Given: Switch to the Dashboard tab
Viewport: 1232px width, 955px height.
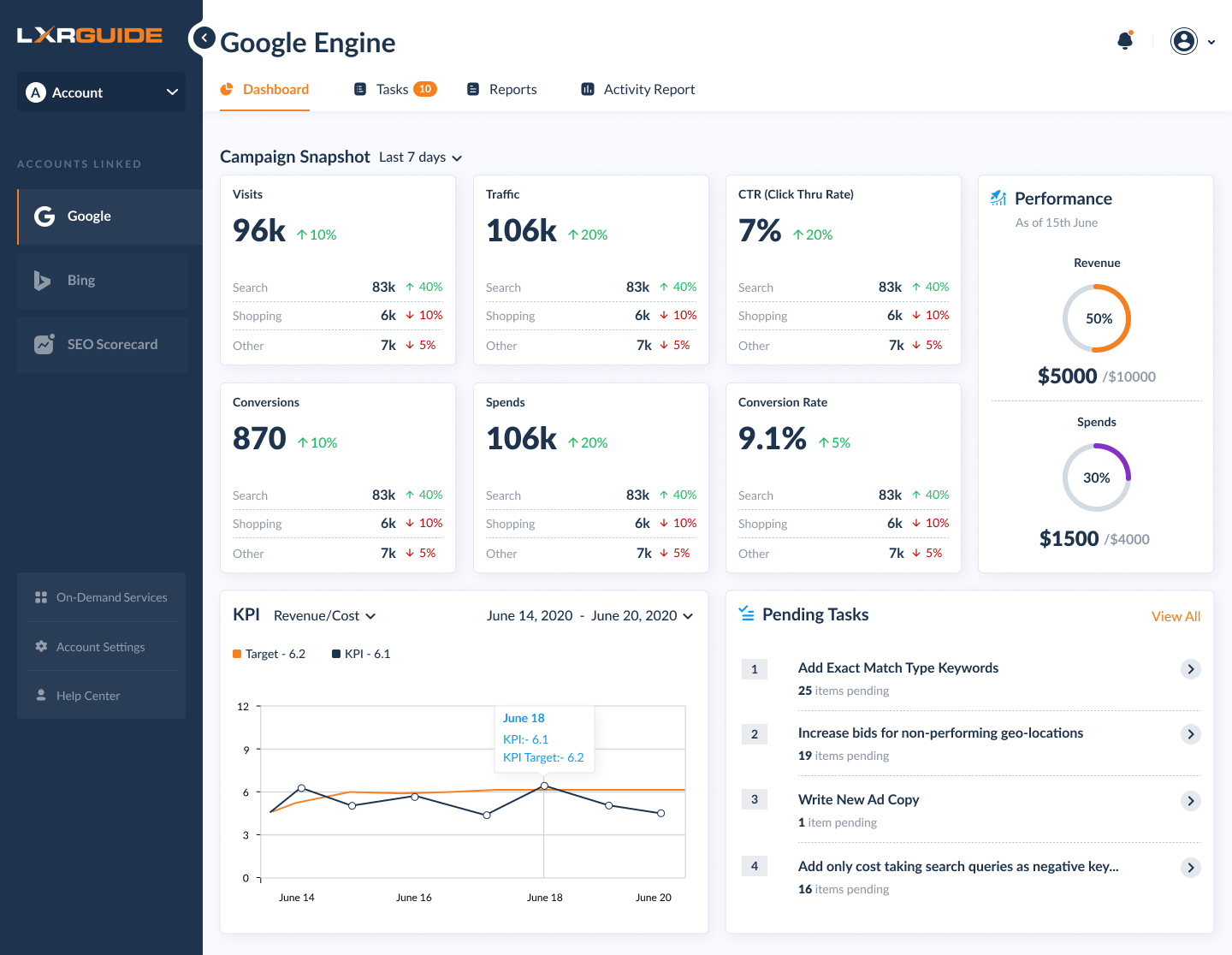Looking at the screenshot, I should 264,90.
